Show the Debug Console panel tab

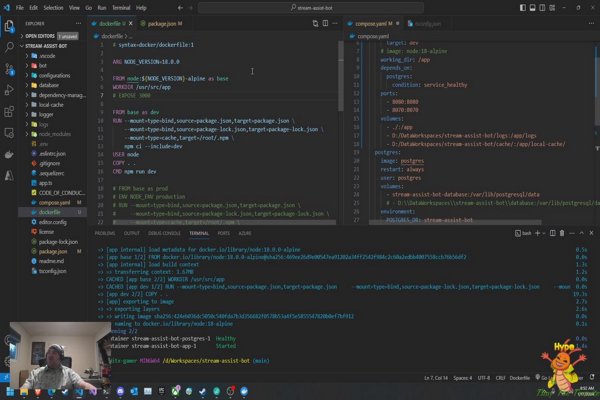164,233
